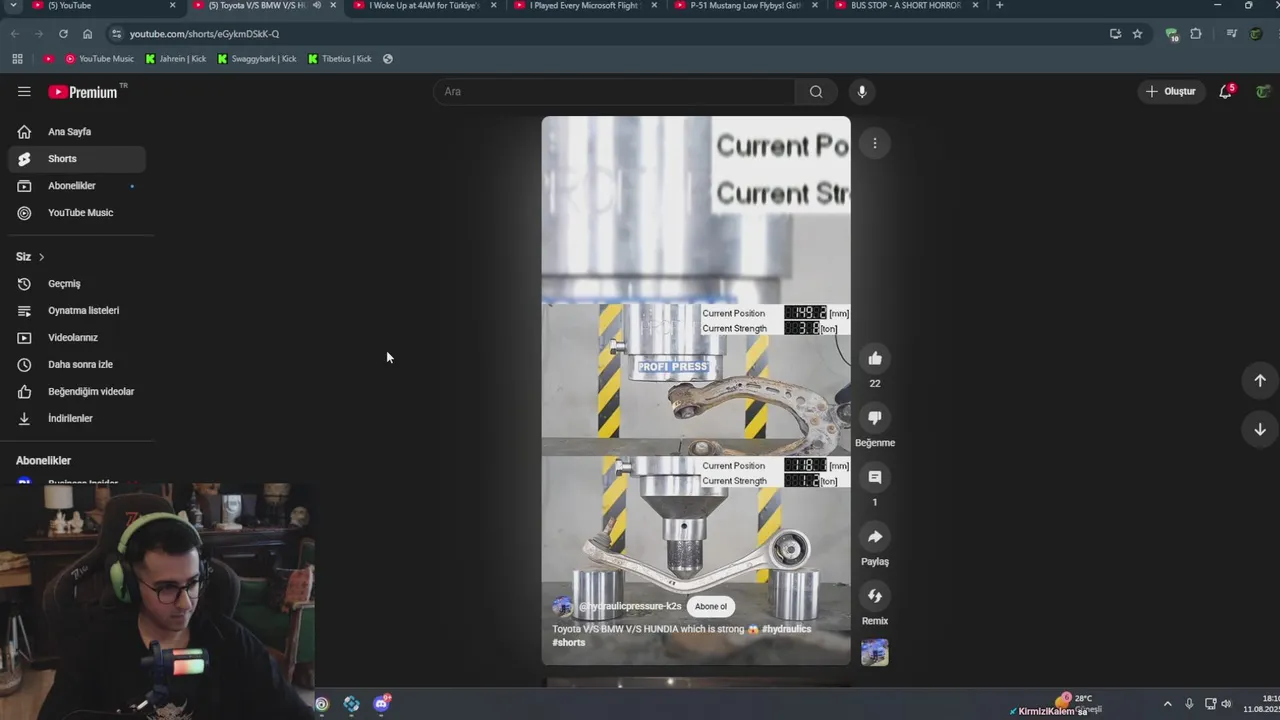Image resolution: width=1280 pixels, height=720 pixels.
Task: Click the #shorts hashtag
Action: tap(569, 642)
